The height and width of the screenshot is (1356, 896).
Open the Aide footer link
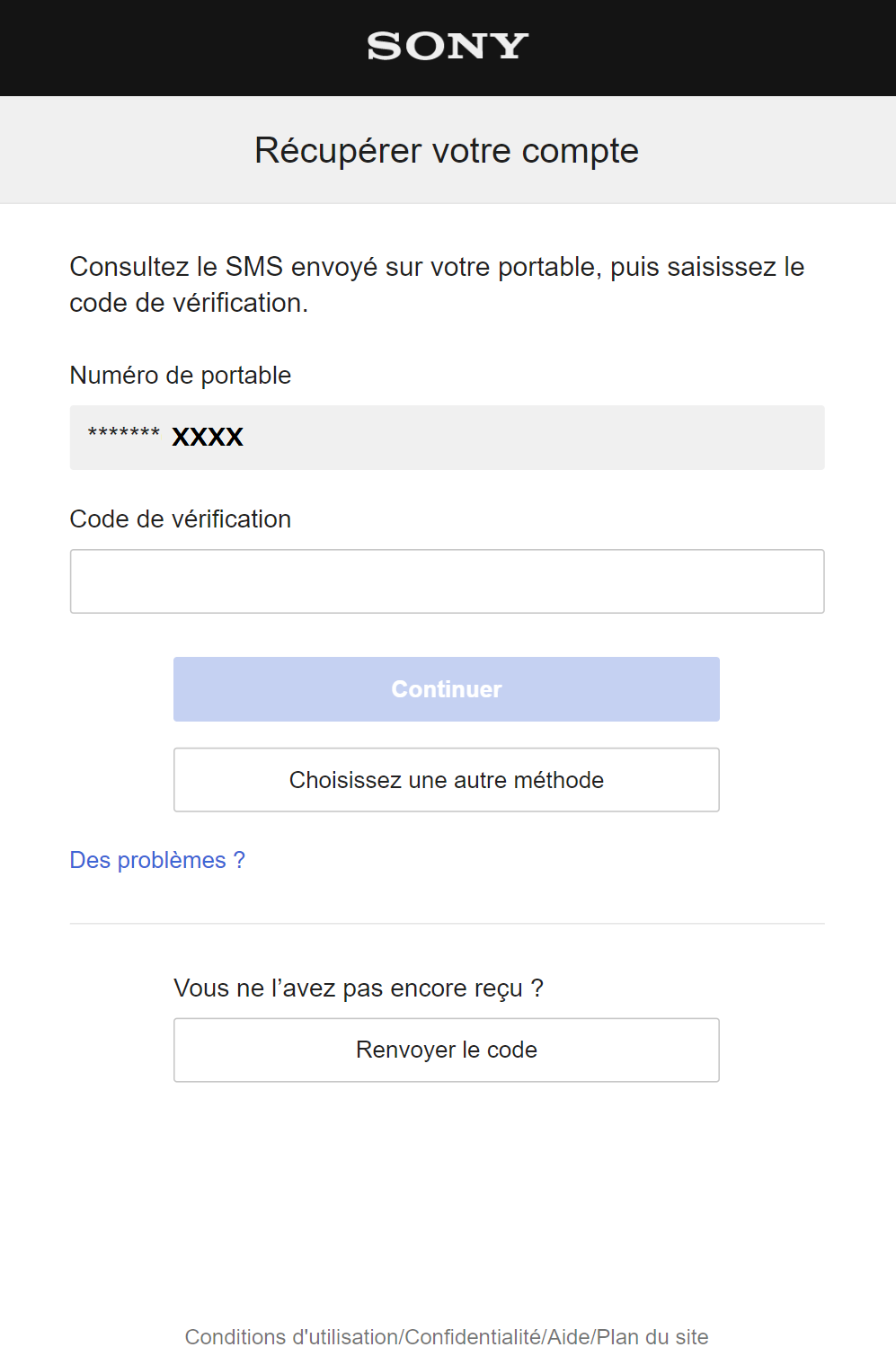tap(569, 1336)
